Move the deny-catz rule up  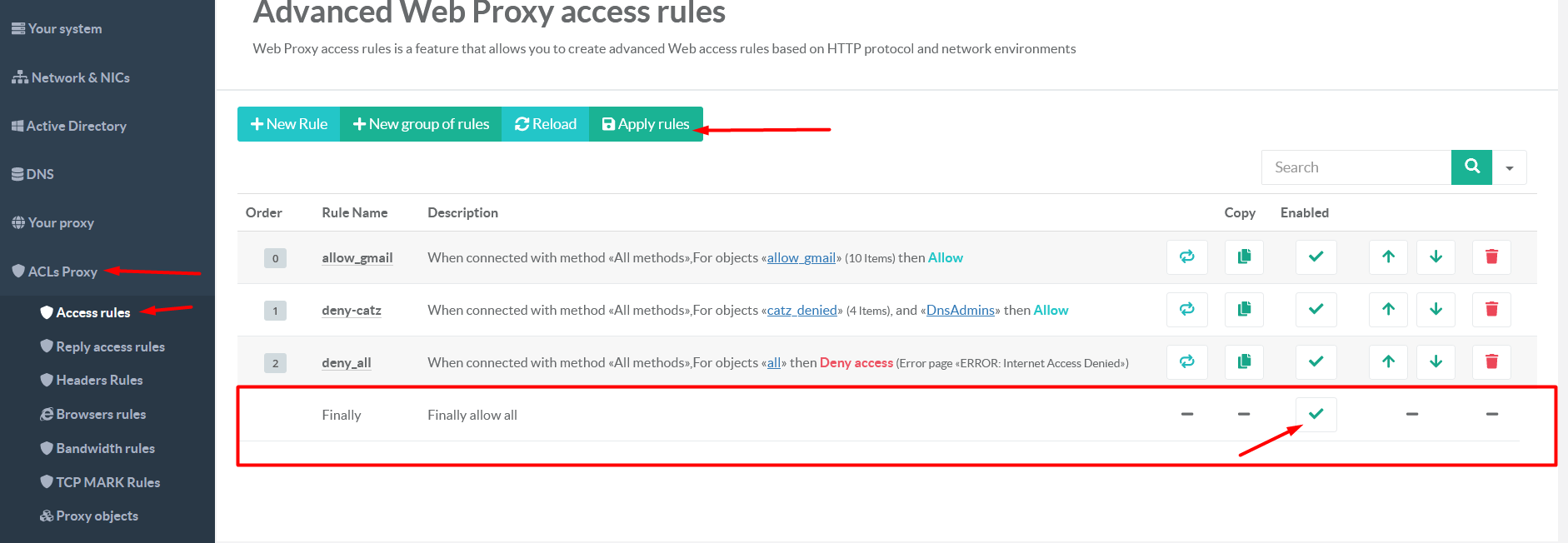[1387, 309]
